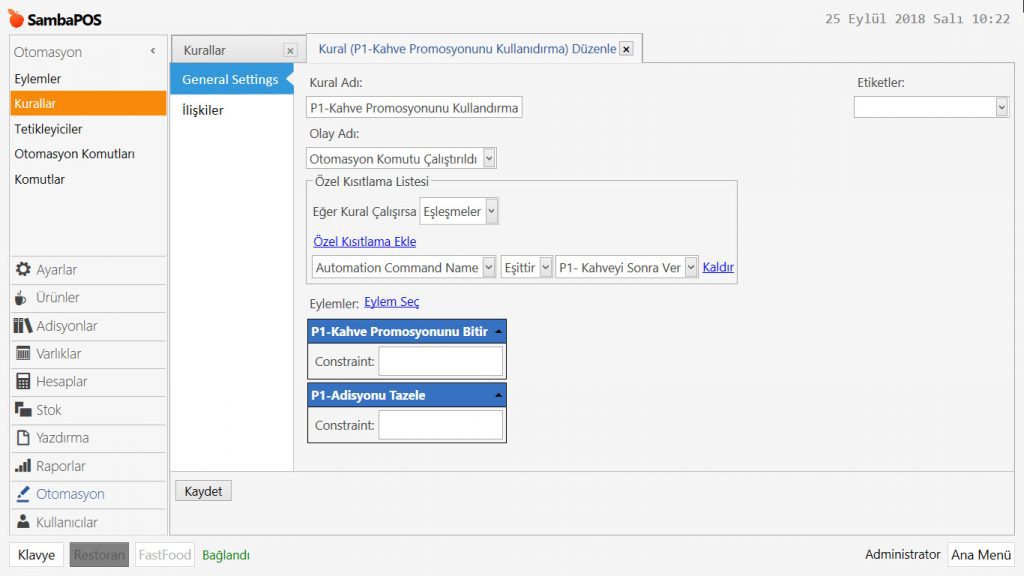The image size is (1024, 576).
Task: Open Varlıklar table icon
Action: point(23,354)
